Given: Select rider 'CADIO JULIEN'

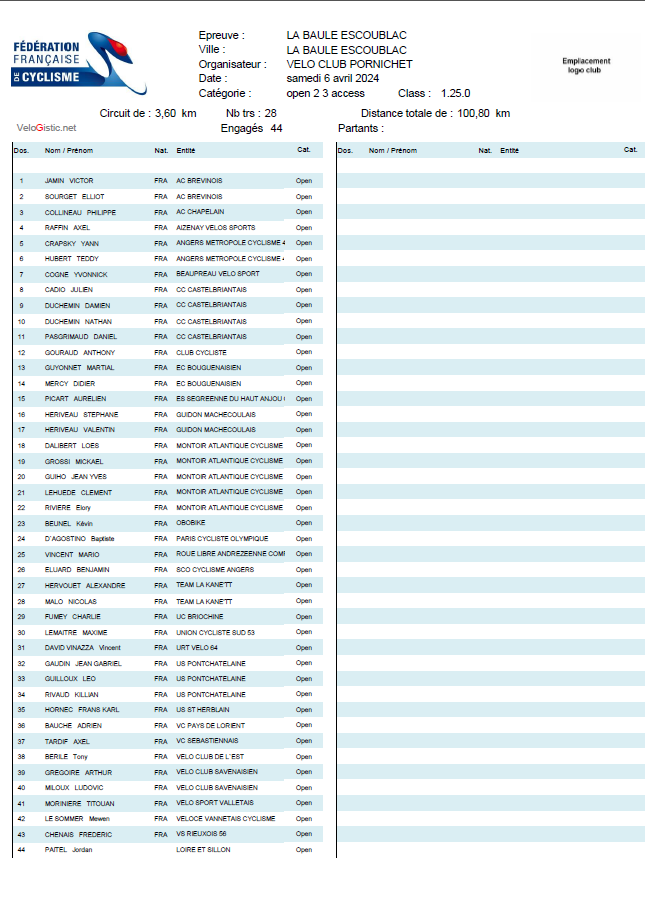Looking at the screenshot, I should click(69, 290).
